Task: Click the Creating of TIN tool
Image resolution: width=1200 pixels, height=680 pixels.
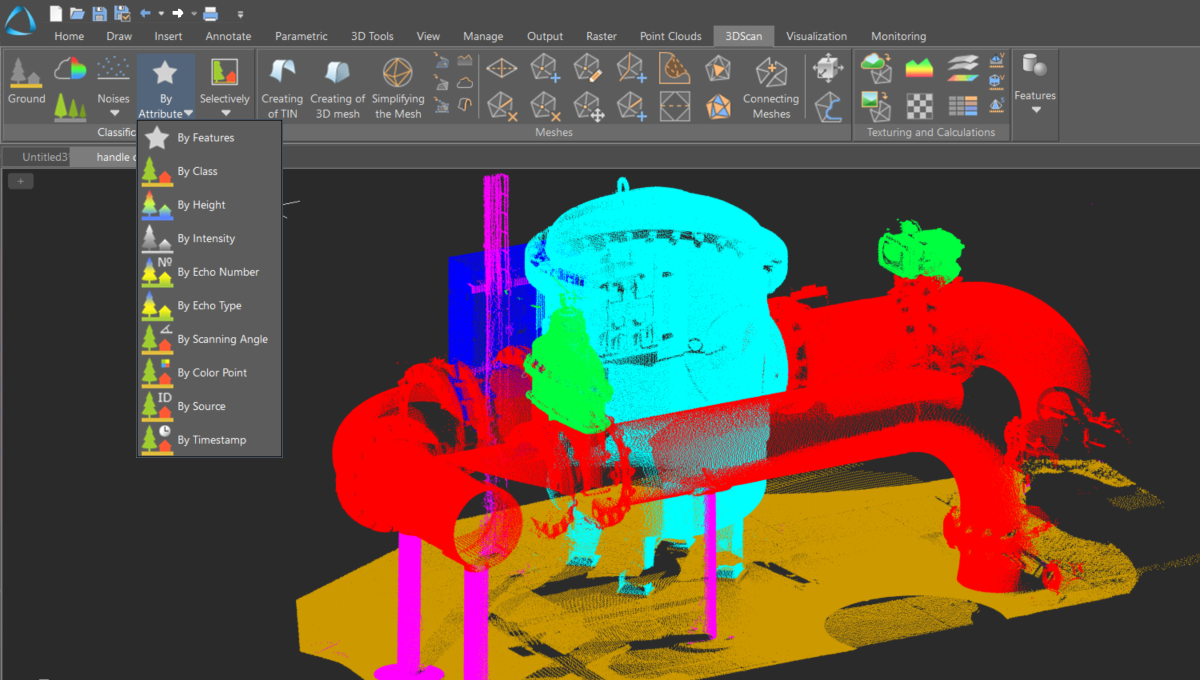Action: (x=281, y=86)
